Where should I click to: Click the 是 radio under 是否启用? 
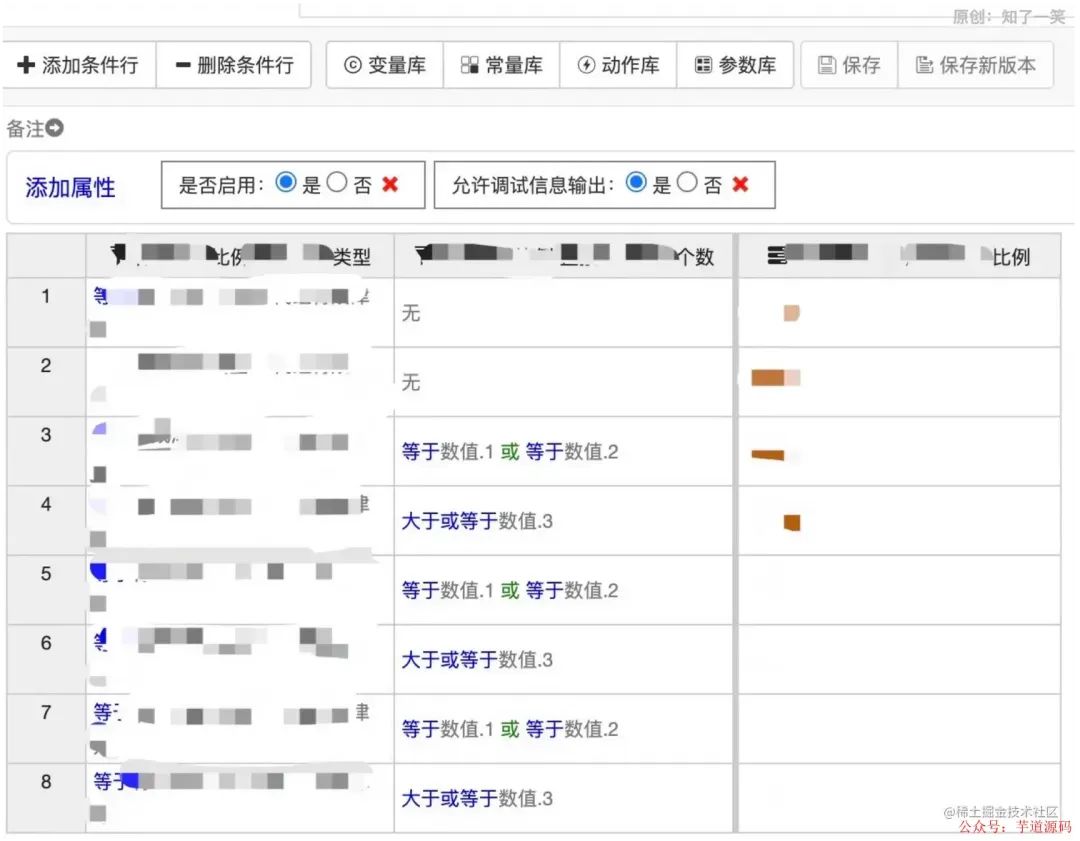coord(285,182)
